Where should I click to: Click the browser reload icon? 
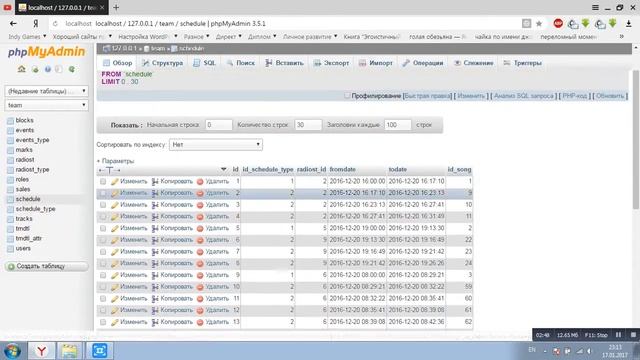tap(55, 24)
